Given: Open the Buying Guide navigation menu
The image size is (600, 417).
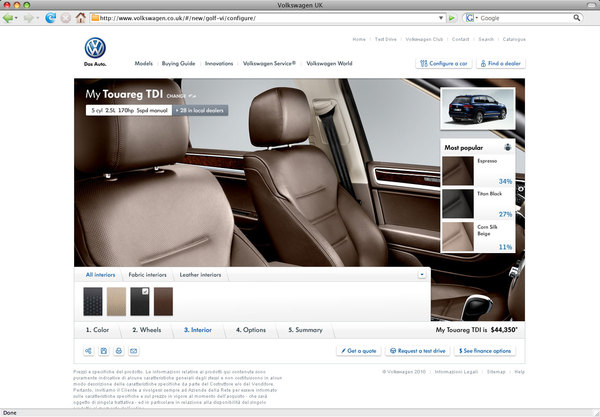Looking at the screenshot, I should (x=179, y=63).
